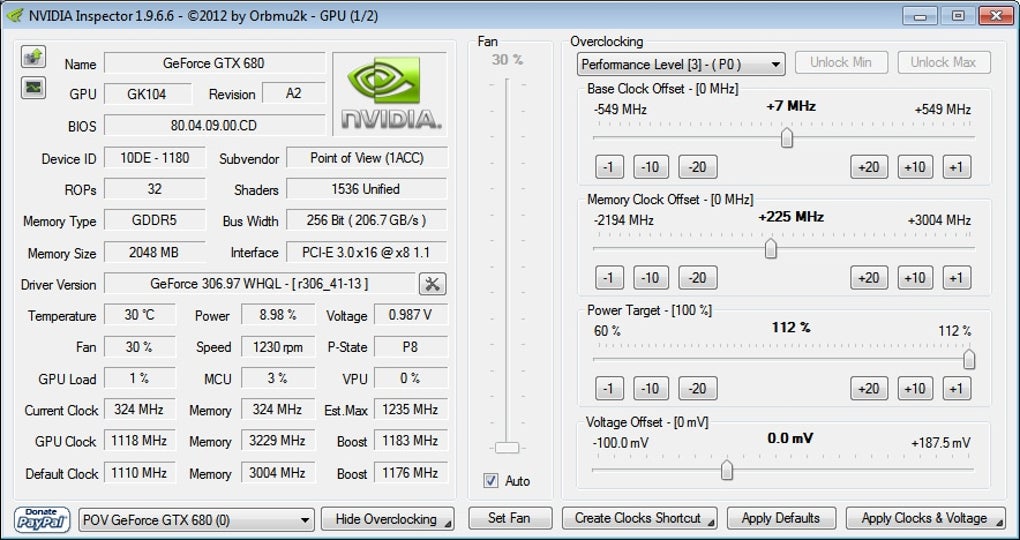Click -1 under Memory Clock Offset

click(x=609, y=278)
